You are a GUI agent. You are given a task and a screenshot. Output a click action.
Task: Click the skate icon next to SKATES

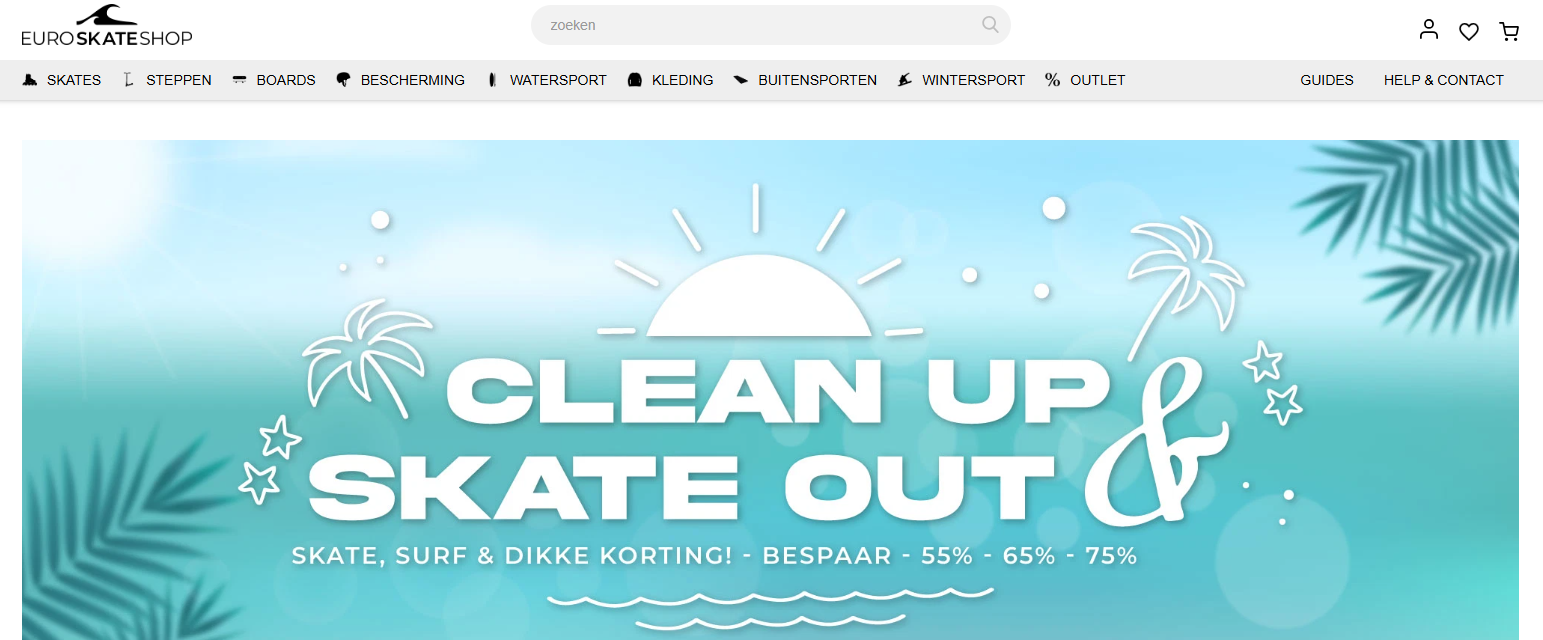(x=30, y=79)
